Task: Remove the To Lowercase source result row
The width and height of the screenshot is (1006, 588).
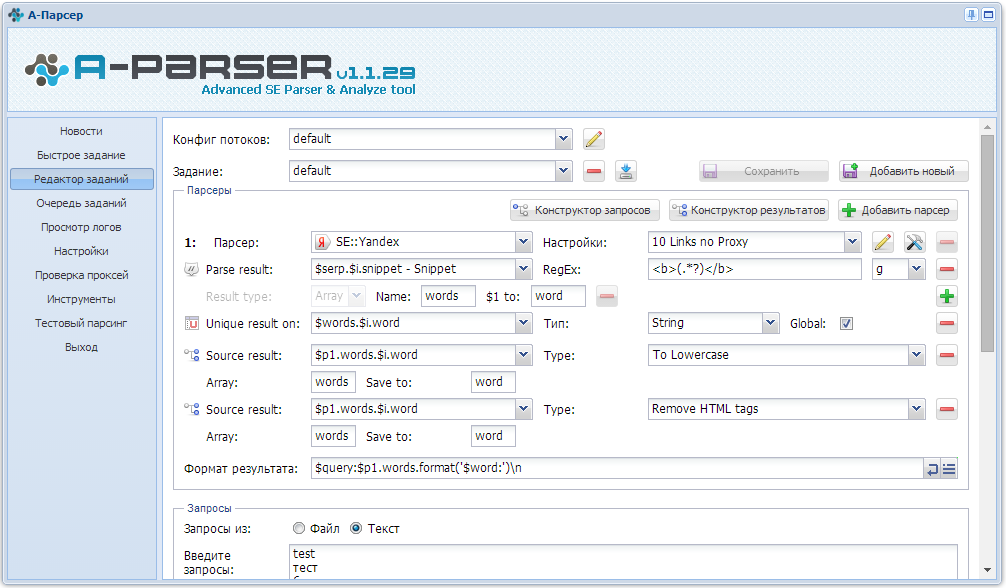Action: click(x=946, y=355)
